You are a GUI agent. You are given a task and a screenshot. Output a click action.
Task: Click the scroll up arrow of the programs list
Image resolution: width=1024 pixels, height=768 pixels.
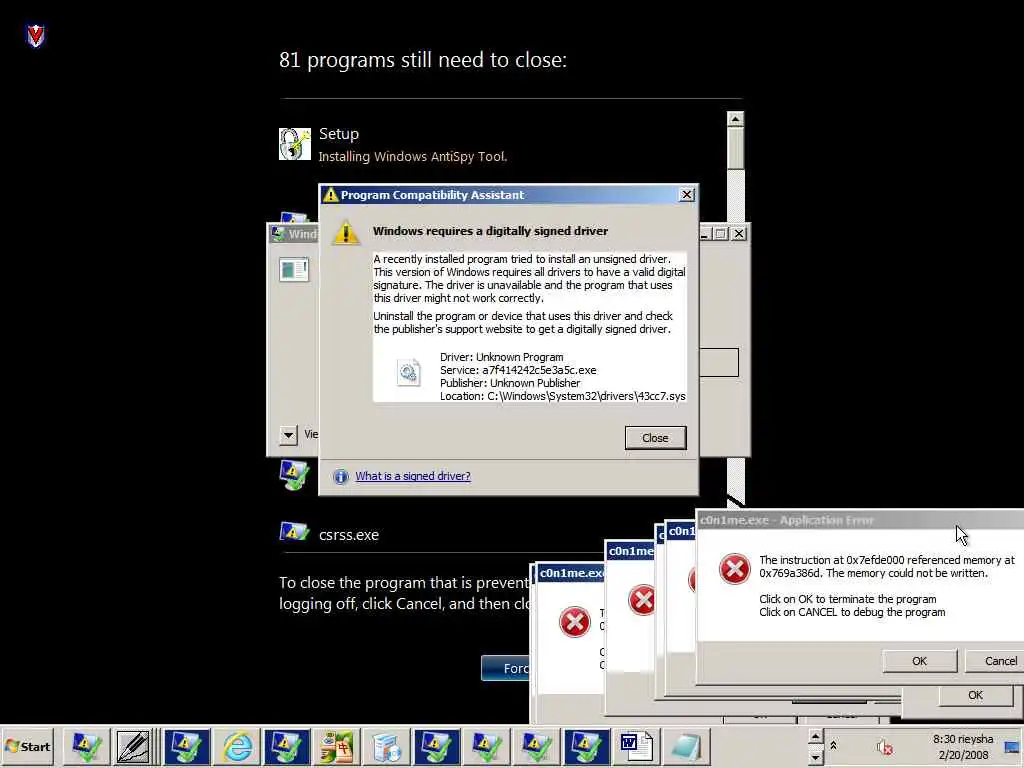pyautogui.click(x=735, y=119)
